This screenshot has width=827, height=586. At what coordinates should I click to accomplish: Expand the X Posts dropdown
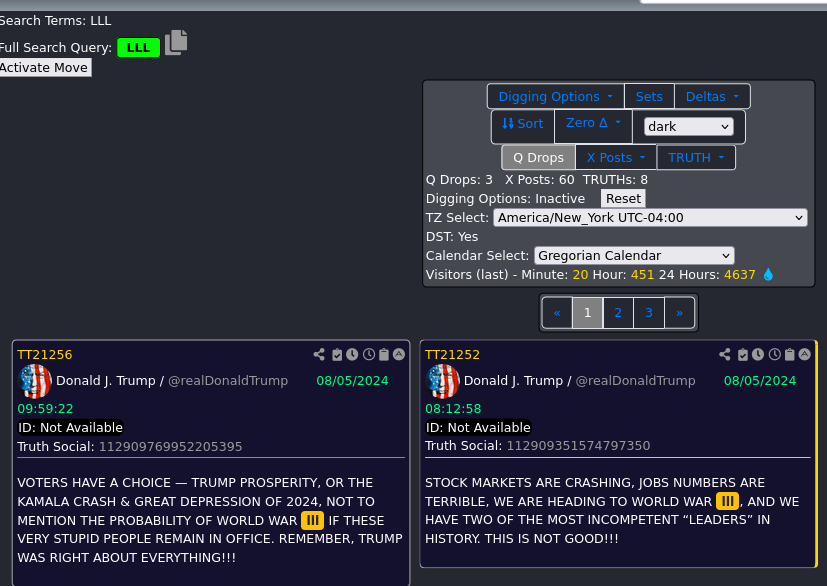click(x=616, y=158)
